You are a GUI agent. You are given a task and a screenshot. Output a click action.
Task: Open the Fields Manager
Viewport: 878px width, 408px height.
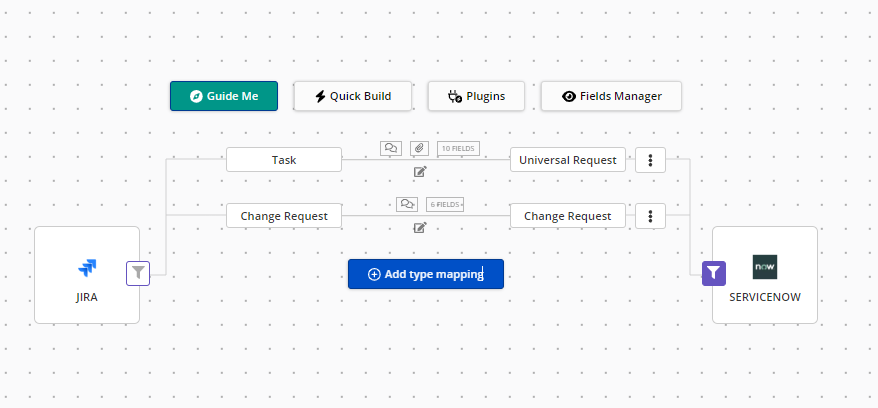(x=611, y=96)
